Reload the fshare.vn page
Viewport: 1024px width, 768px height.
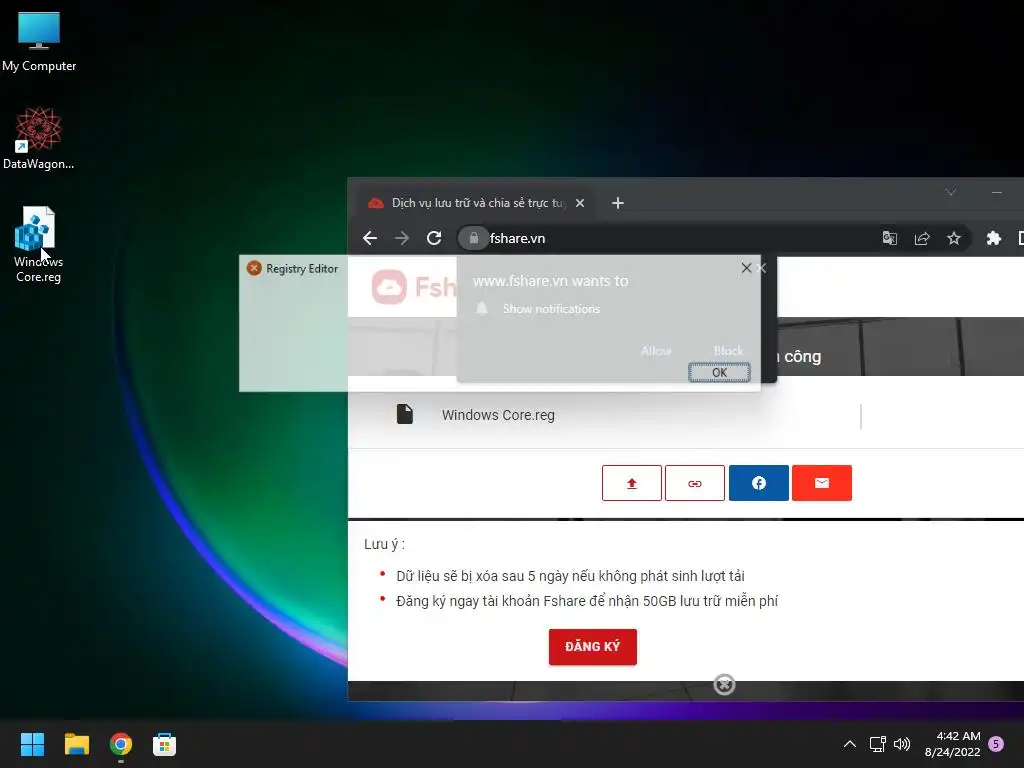[434, 238]
